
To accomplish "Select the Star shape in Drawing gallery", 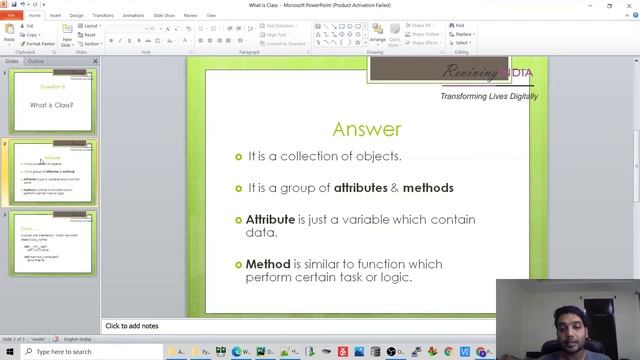I will click(x=358, y=42).
